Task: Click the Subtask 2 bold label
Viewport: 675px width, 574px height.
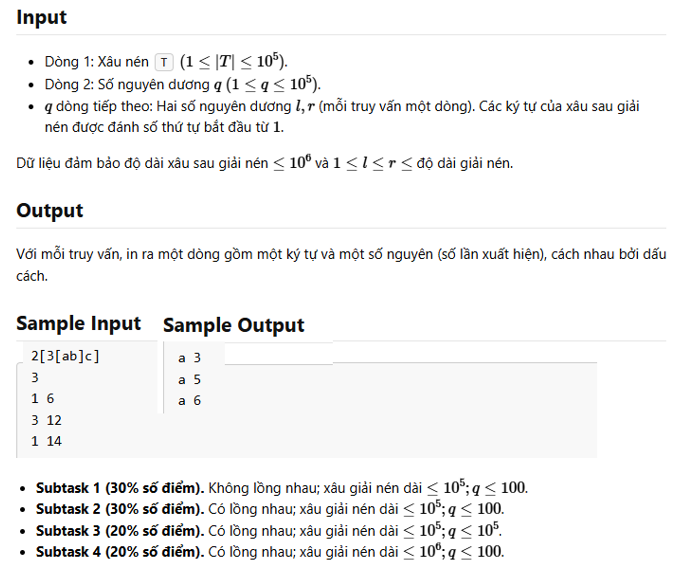Action: pos(120,509)
